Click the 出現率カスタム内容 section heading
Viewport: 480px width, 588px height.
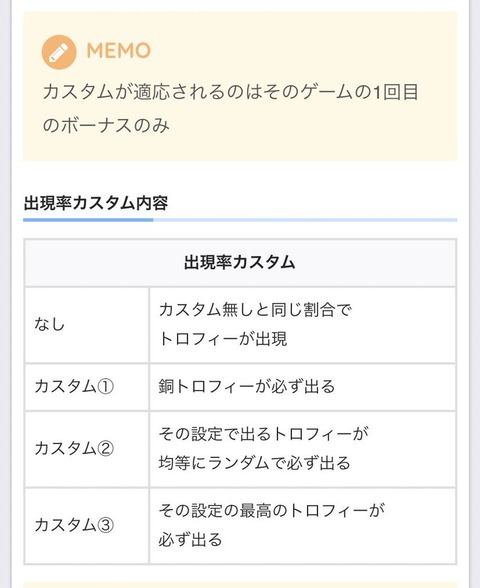[96, 203]
